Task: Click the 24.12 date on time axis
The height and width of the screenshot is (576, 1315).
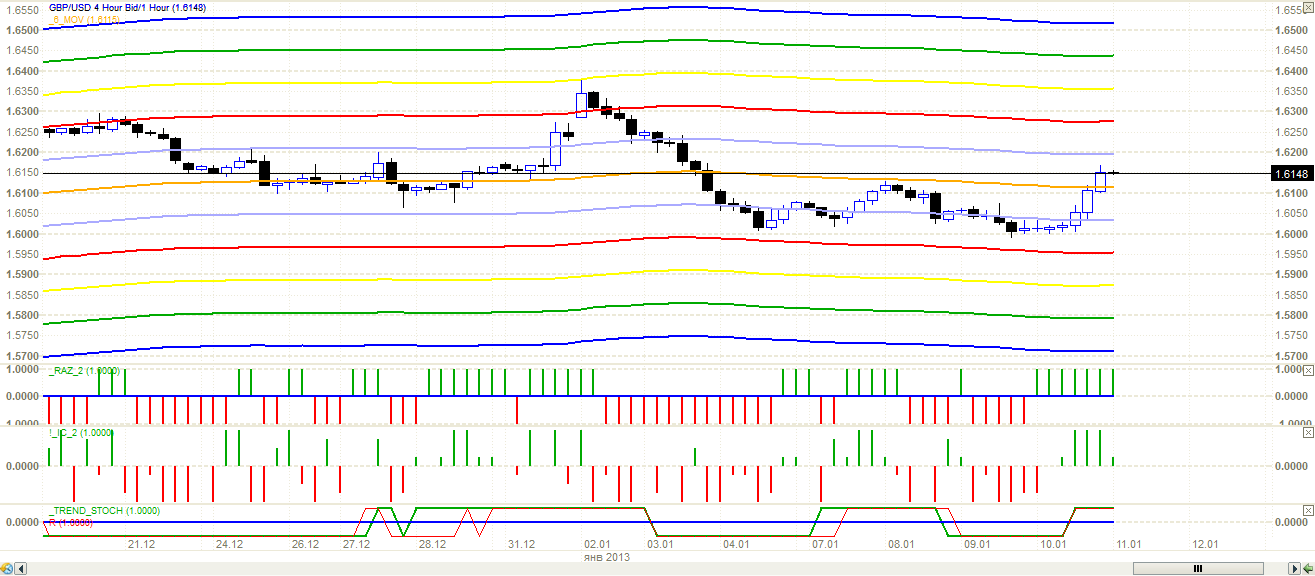Action: [229, 545]
